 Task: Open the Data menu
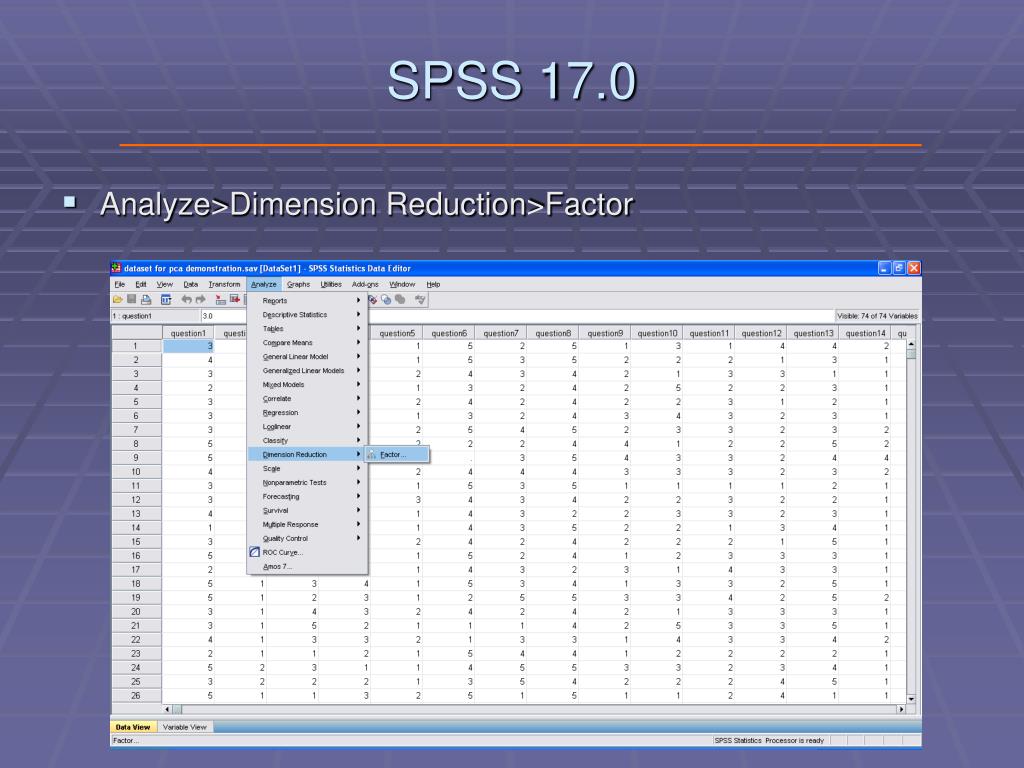[x=191, y=284]
